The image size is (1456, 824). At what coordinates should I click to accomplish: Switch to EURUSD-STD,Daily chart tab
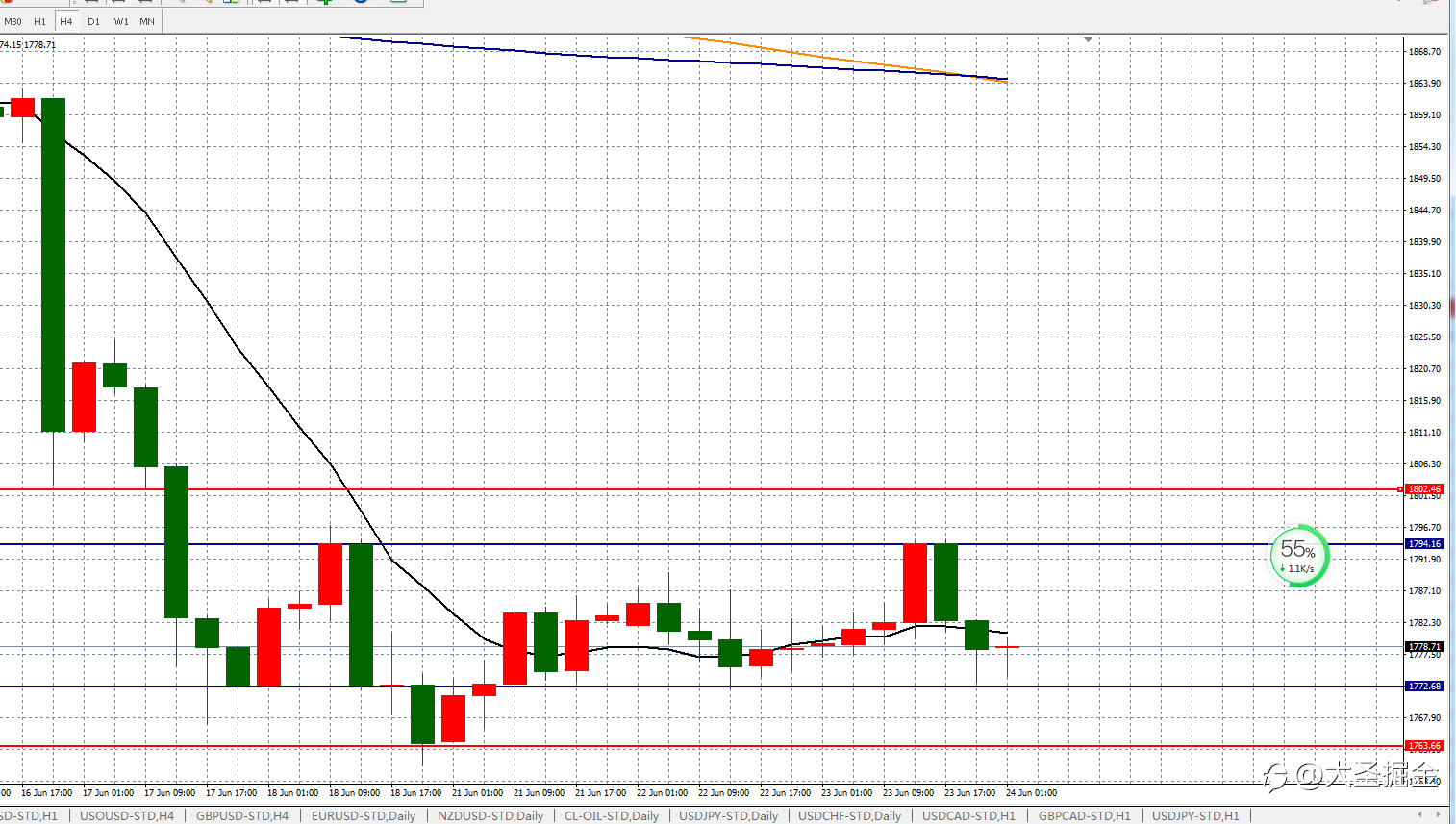tap(364, 815)
